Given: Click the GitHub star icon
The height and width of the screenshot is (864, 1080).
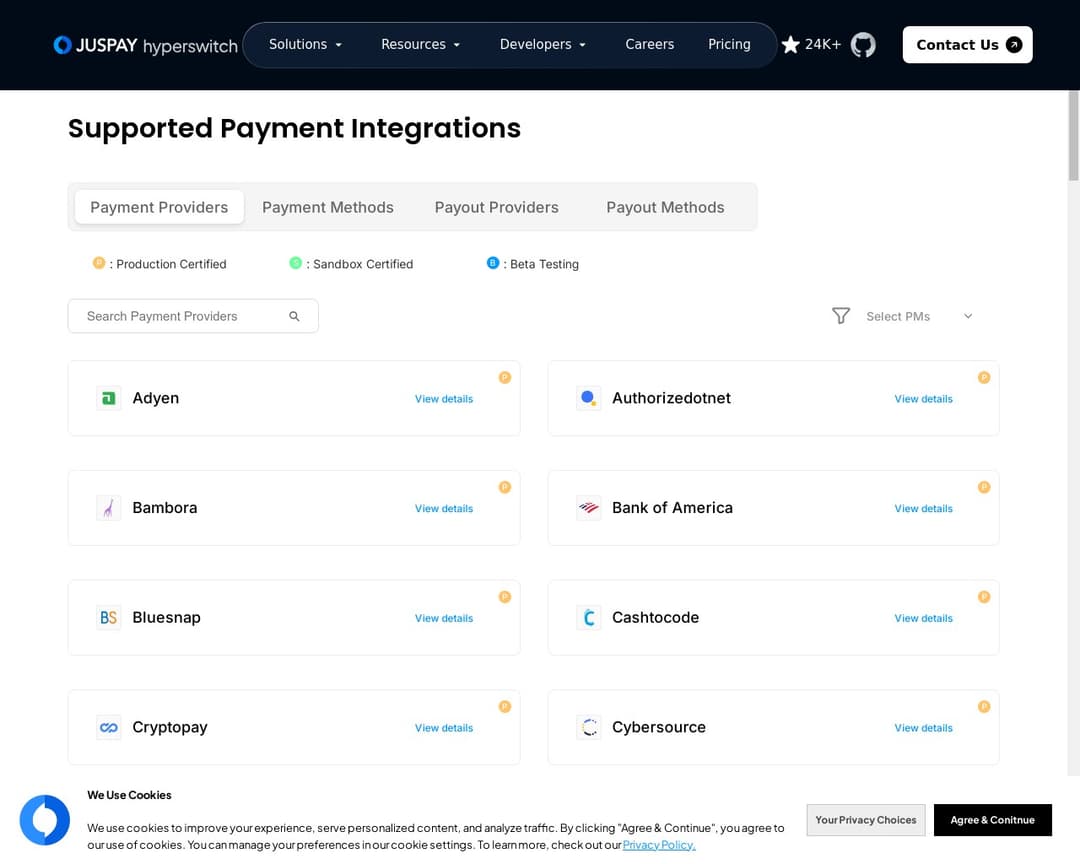Looking at the screenshot, I should click(791, 45).
